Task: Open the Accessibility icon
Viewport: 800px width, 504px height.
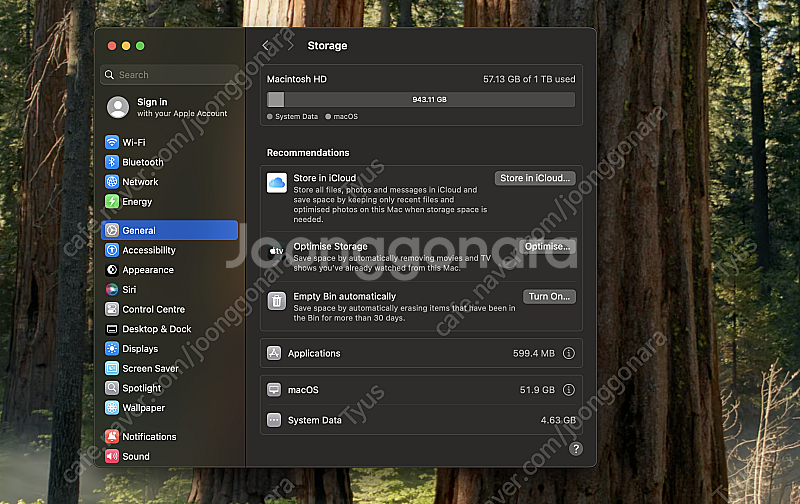Action: click(x=112, y=250)
